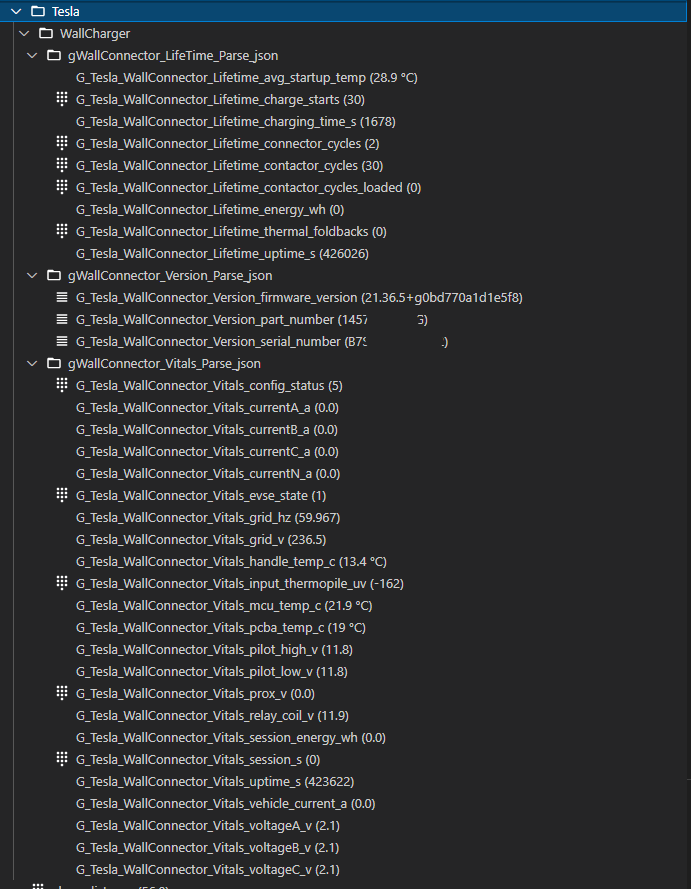Screen dimensions: 691x889
Task: Click dotted grid icon beside Lifetime_charge_starts
Action: click(x=62, y=99)
